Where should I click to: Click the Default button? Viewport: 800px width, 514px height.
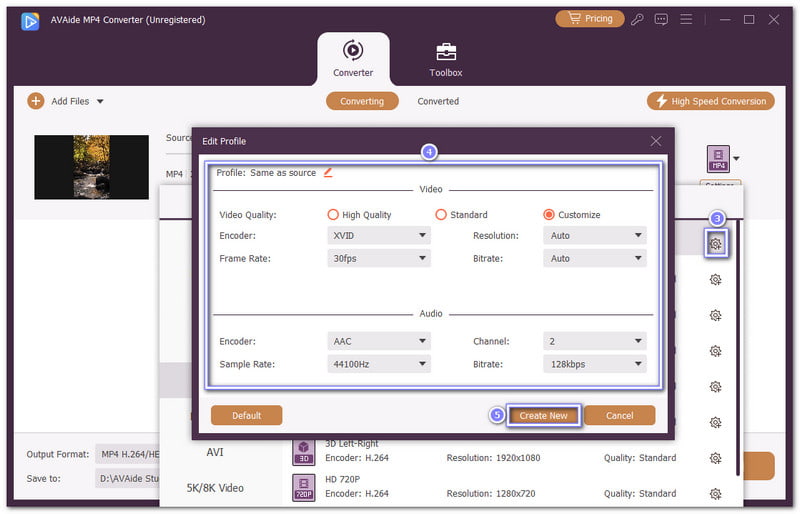[246, 415]
